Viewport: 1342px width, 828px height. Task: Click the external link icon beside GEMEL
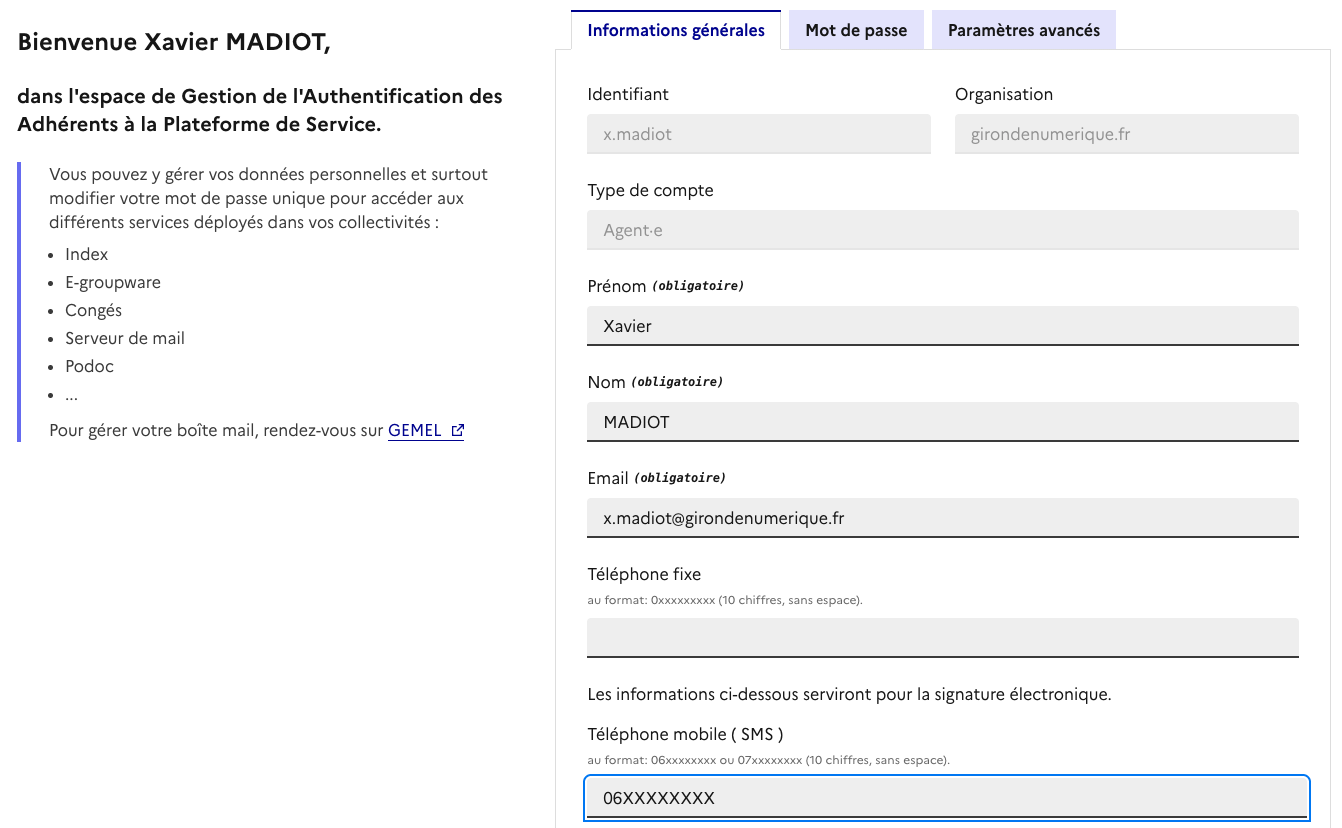coord(457,430)
